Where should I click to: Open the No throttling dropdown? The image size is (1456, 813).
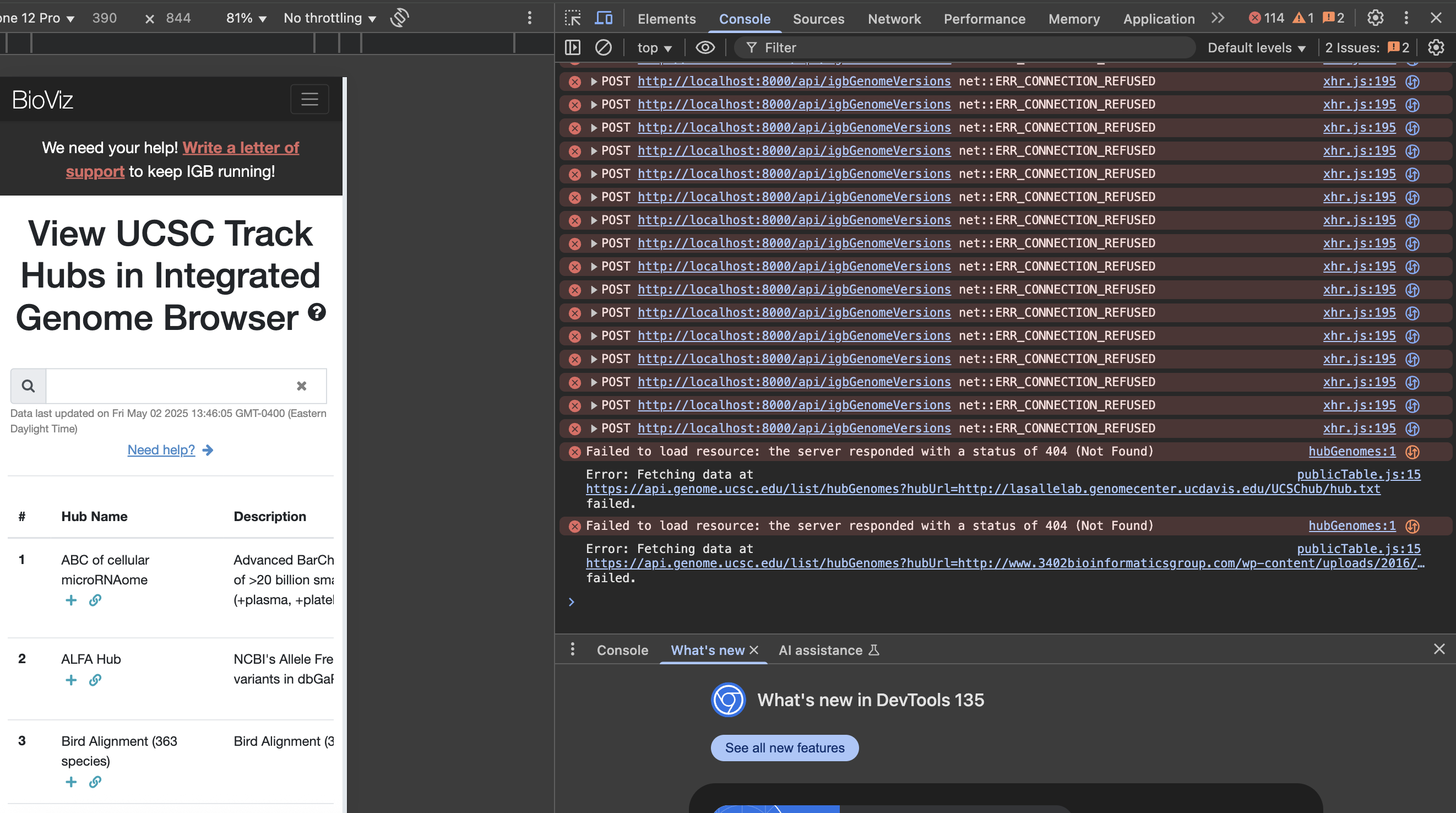[329, 18]
